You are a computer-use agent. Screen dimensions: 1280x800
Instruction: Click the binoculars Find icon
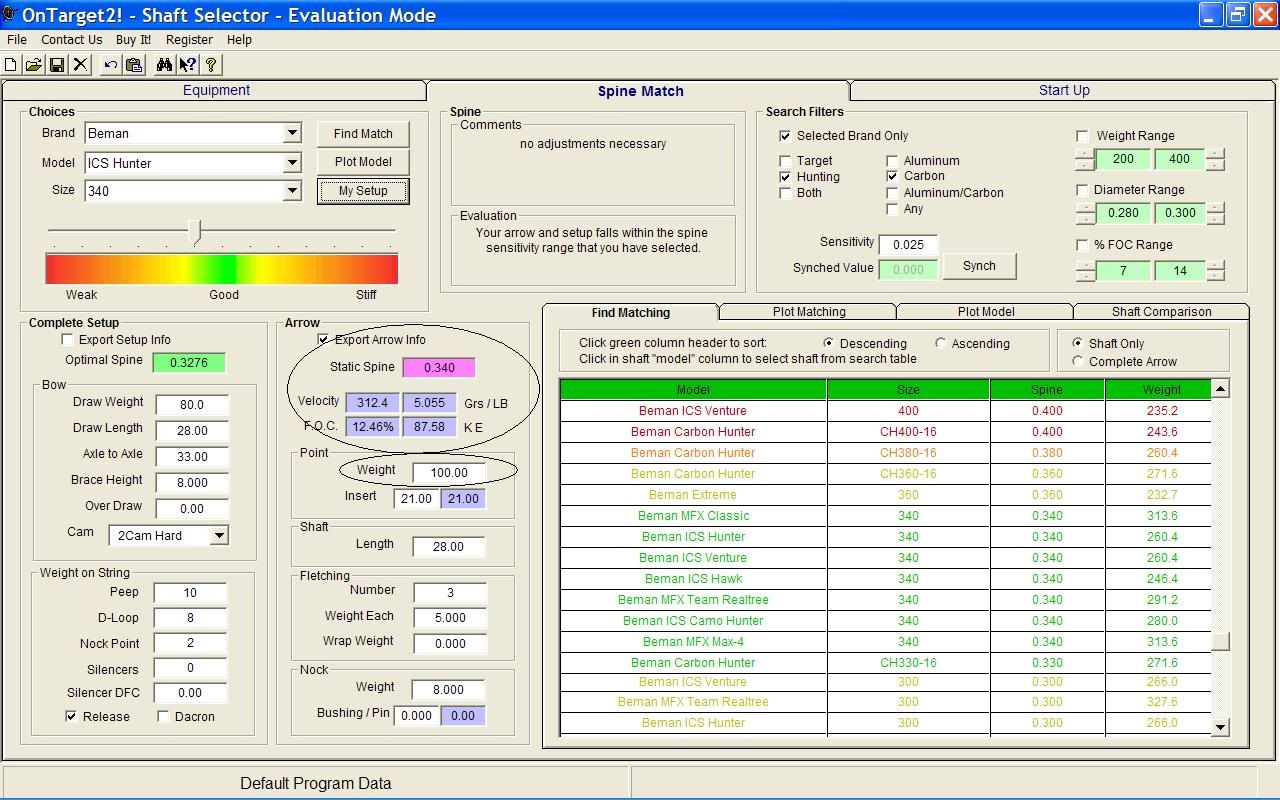pyautogui.click(x=163, y=65)
